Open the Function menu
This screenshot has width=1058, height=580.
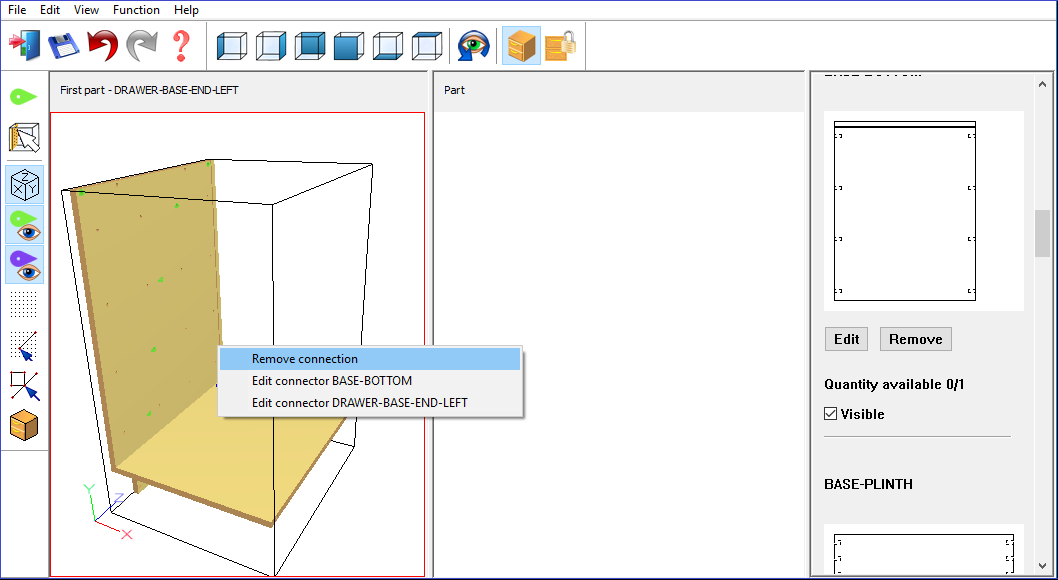point(136,9)
